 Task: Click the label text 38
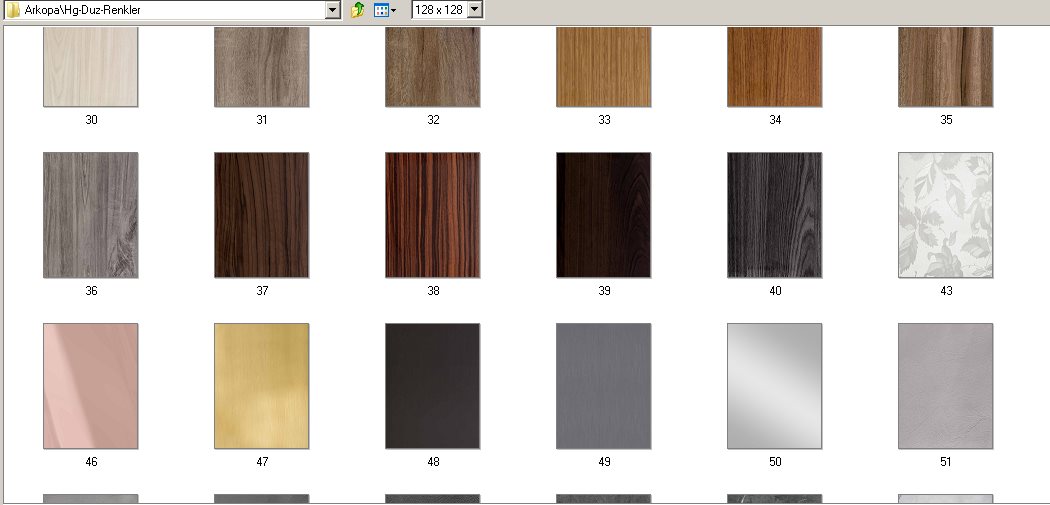[433, 291]
